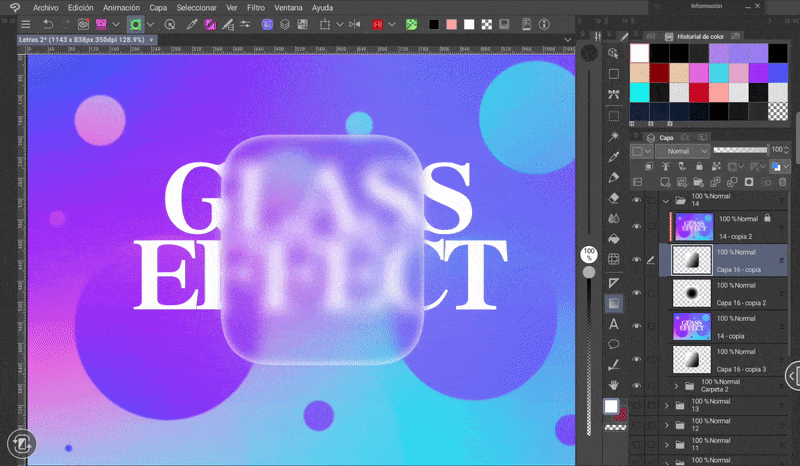Screen dimensions: 800x466
Task: Open the Capa menu in the menu bar
Action: tap(158, 8)
